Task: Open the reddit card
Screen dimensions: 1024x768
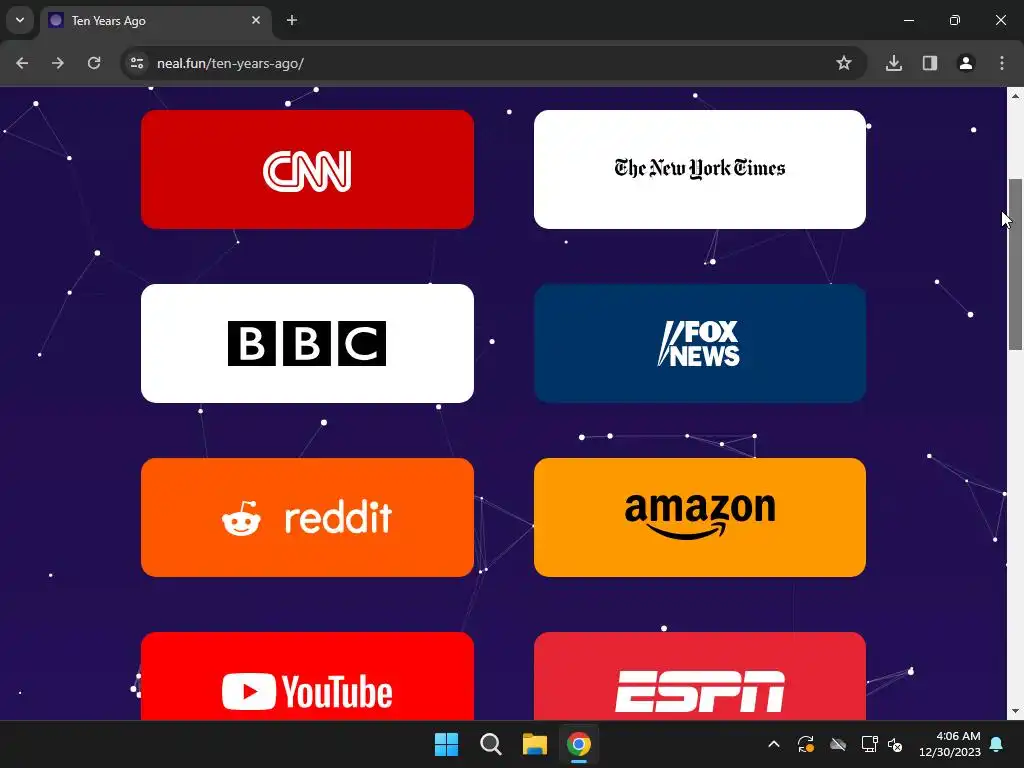Action: coord(307,517)
